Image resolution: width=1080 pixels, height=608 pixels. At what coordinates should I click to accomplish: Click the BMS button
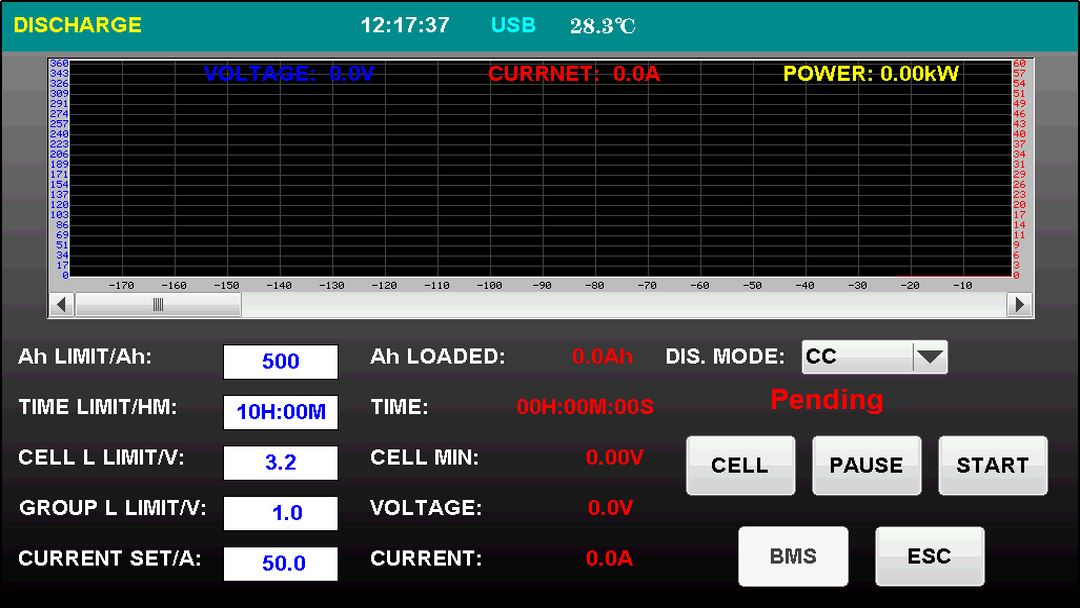coord(793,556)
